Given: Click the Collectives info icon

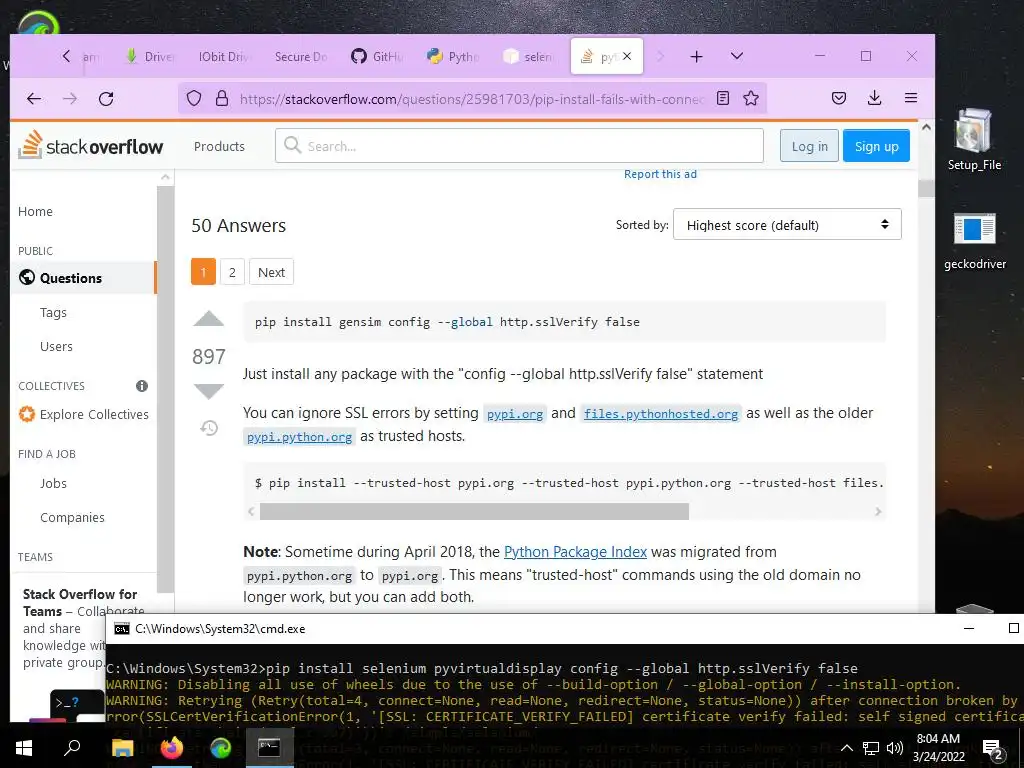Looking at the screenshot, I should (142, 386).
